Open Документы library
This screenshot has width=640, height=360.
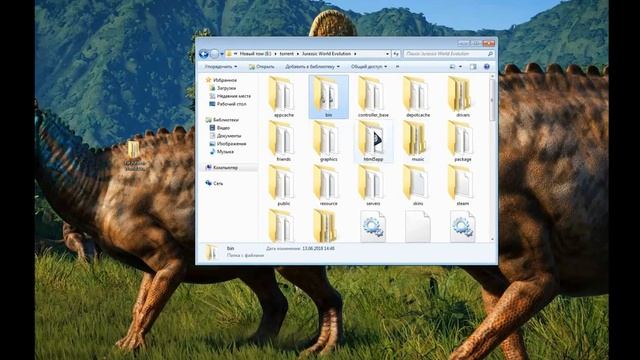click(229, 136)
